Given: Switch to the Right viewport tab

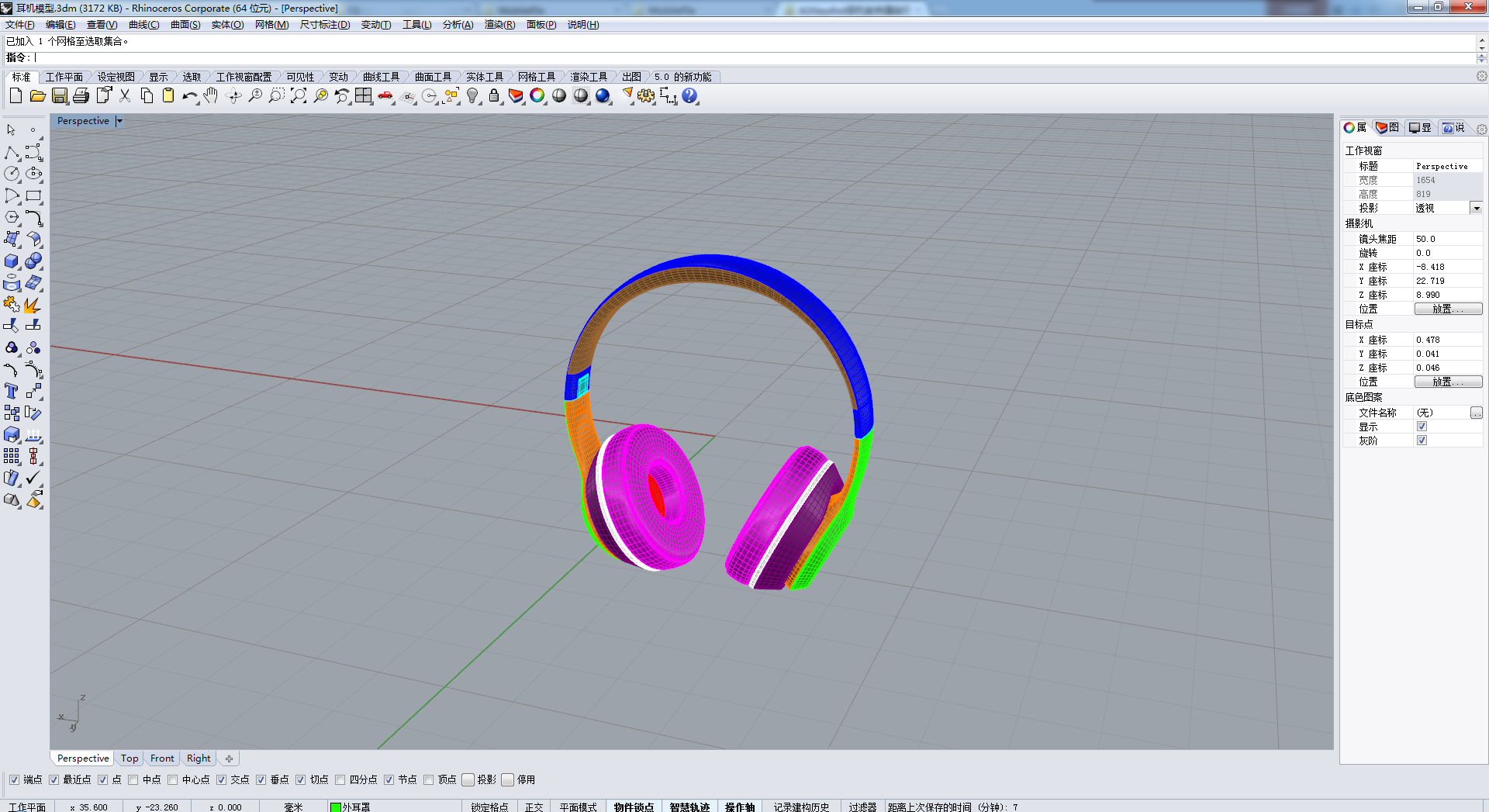Looking at the screenshot, I should tap(199, 758).
